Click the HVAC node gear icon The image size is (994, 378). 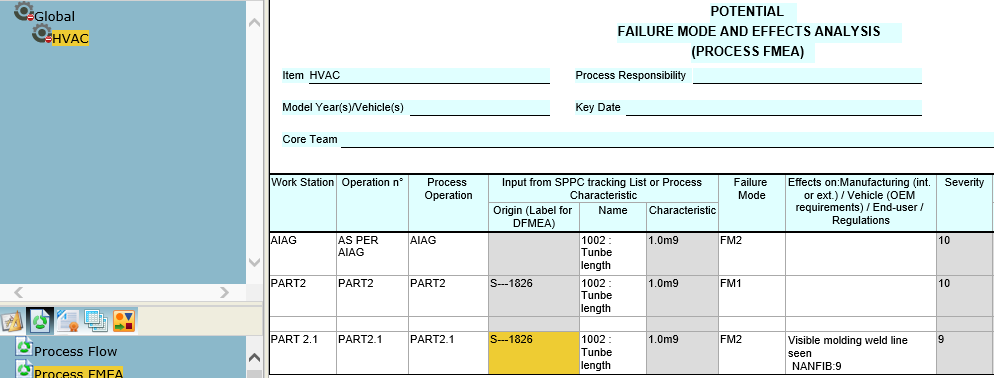(42, 34)
